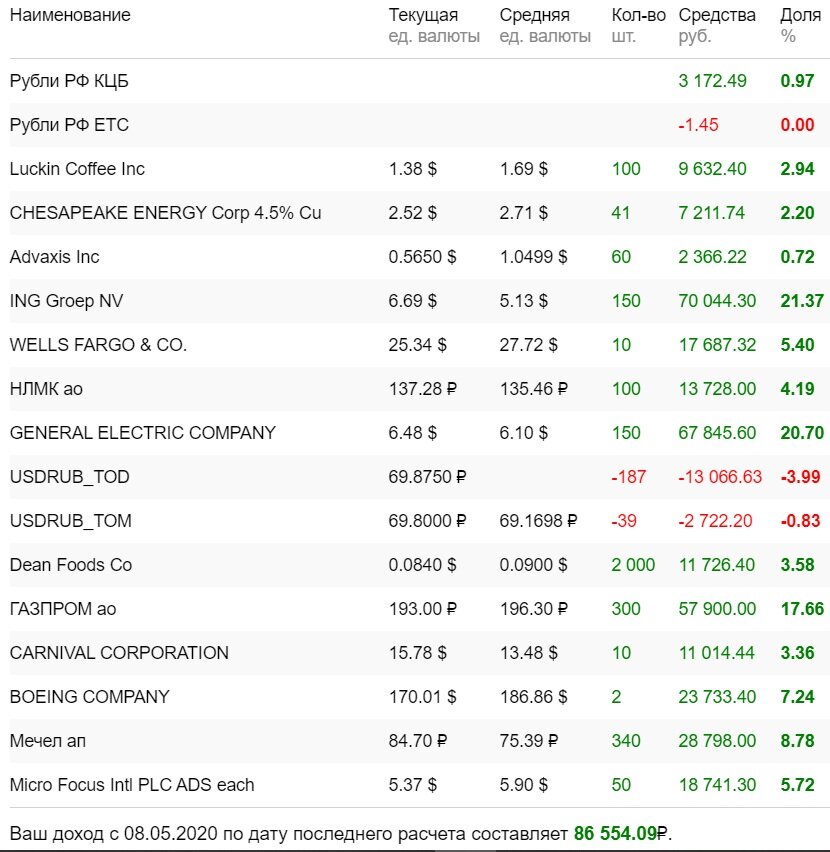The width and height of the screenshot is (830, 852).
Task: Click ГАЗПРОМ funds value 57 900.00
Action: pyautogui.click(x=717, y=609)
